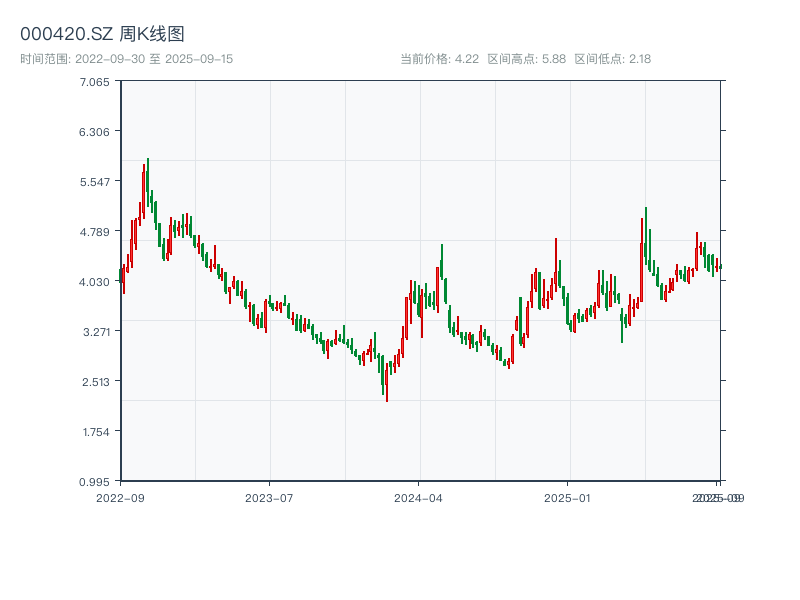
Task: Click the x-axis label 2024-04
Action: pos(418,498)
